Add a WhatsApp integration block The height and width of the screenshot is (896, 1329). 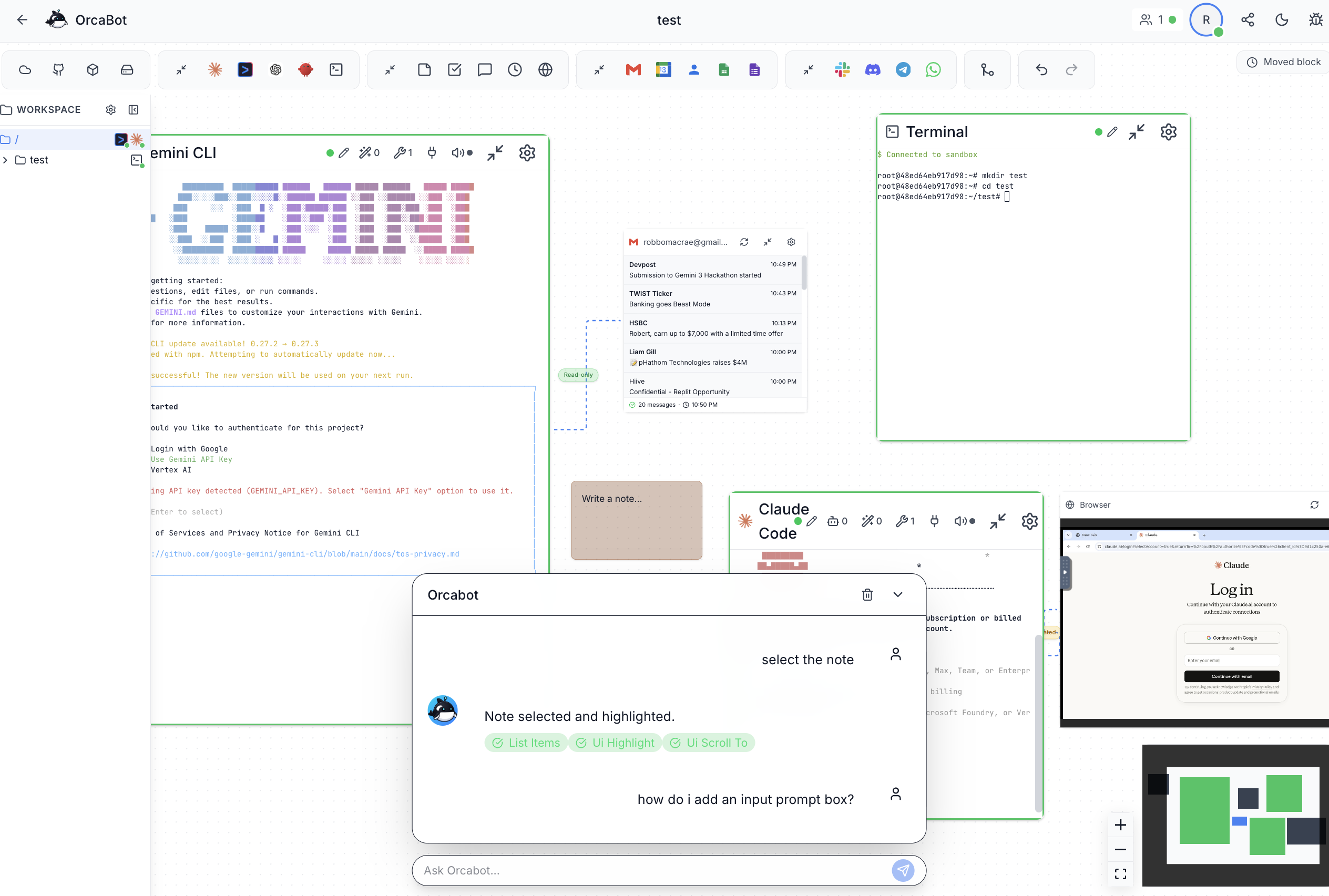[933, 70]
